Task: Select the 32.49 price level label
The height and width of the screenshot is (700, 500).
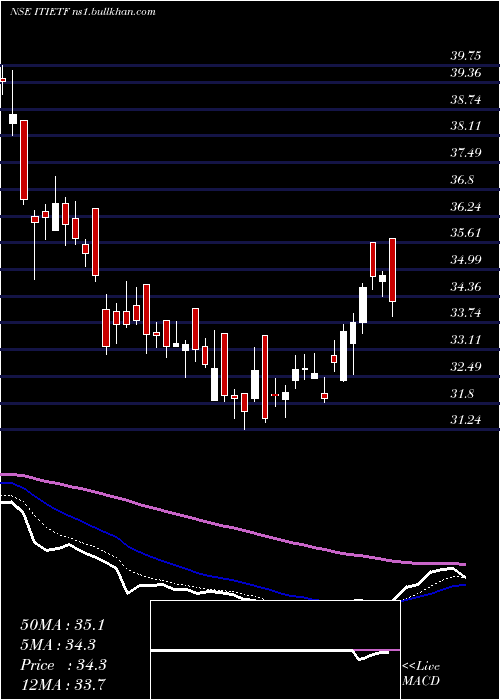Action: coord(466,367)
